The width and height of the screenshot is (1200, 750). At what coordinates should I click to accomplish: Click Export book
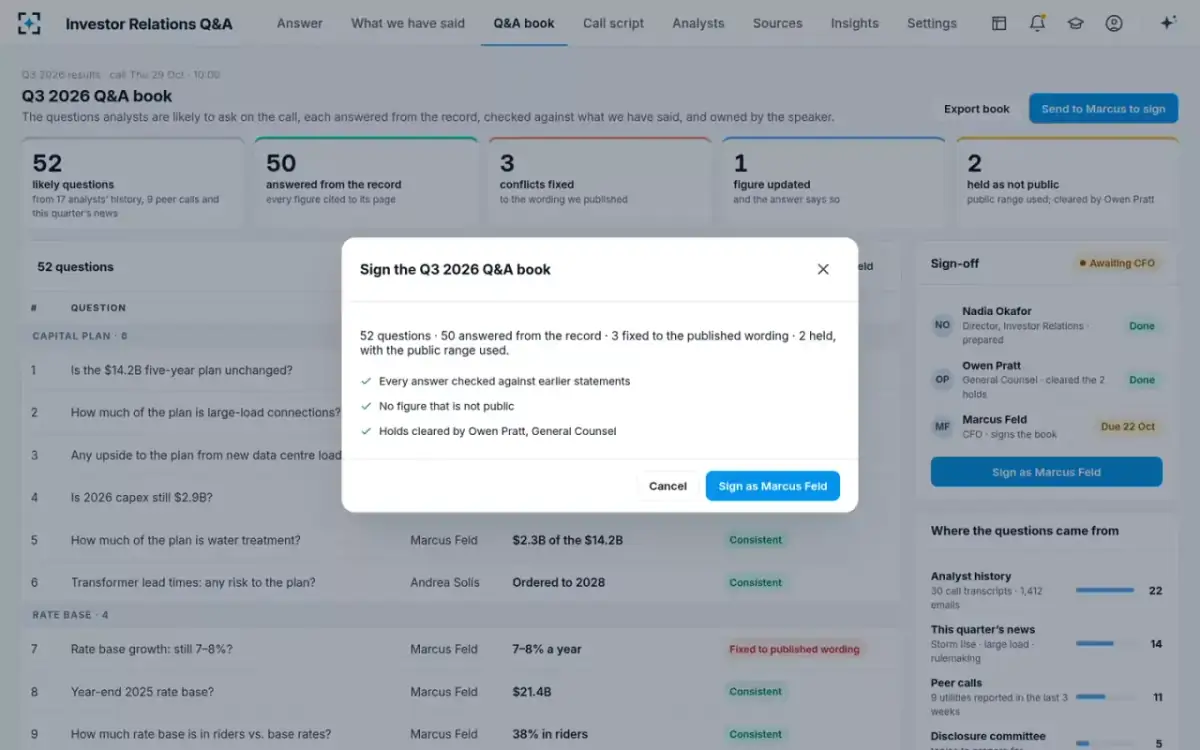click(x=977, y=109)
